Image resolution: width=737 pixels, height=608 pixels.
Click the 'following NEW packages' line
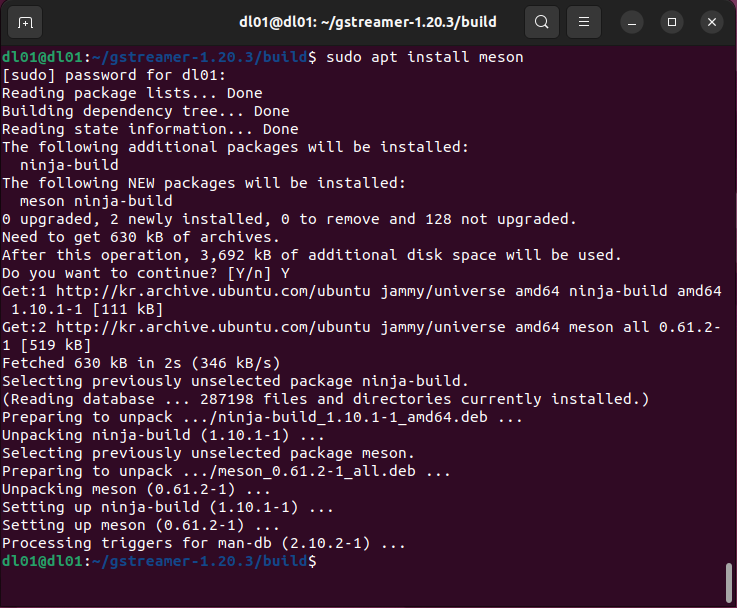204,183
